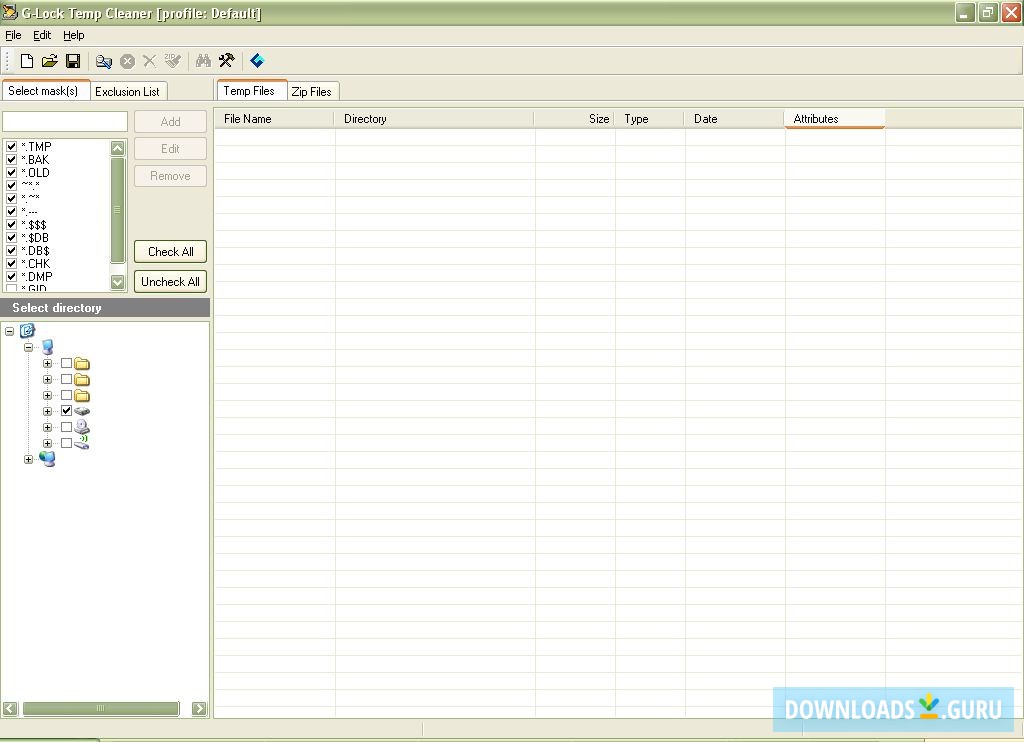Click the New profile blank page icon
This screenshot has height=742, width=1024.
click(x=27, y=61)
